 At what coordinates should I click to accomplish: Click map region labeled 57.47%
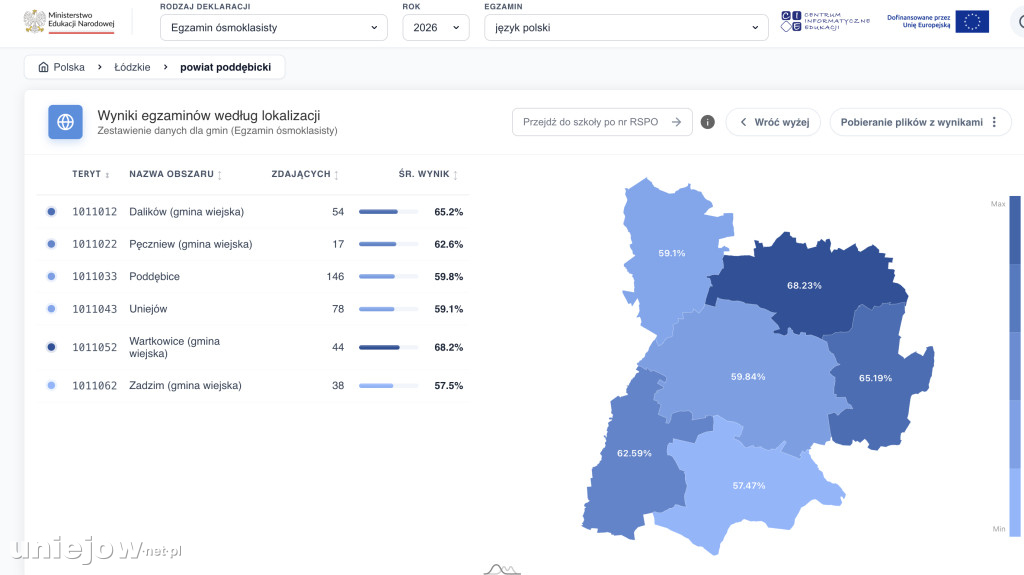pyautogui.click(x=748, y=485)
